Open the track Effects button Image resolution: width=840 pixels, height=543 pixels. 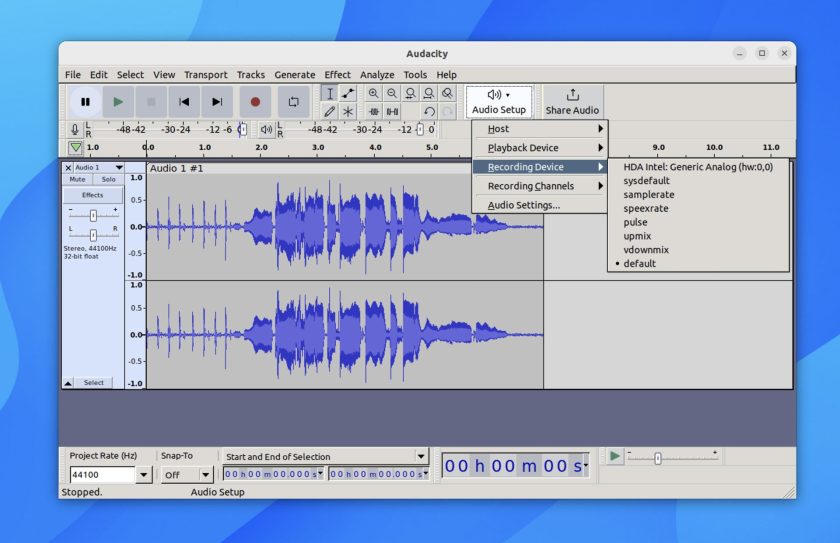tap(93, 195)
